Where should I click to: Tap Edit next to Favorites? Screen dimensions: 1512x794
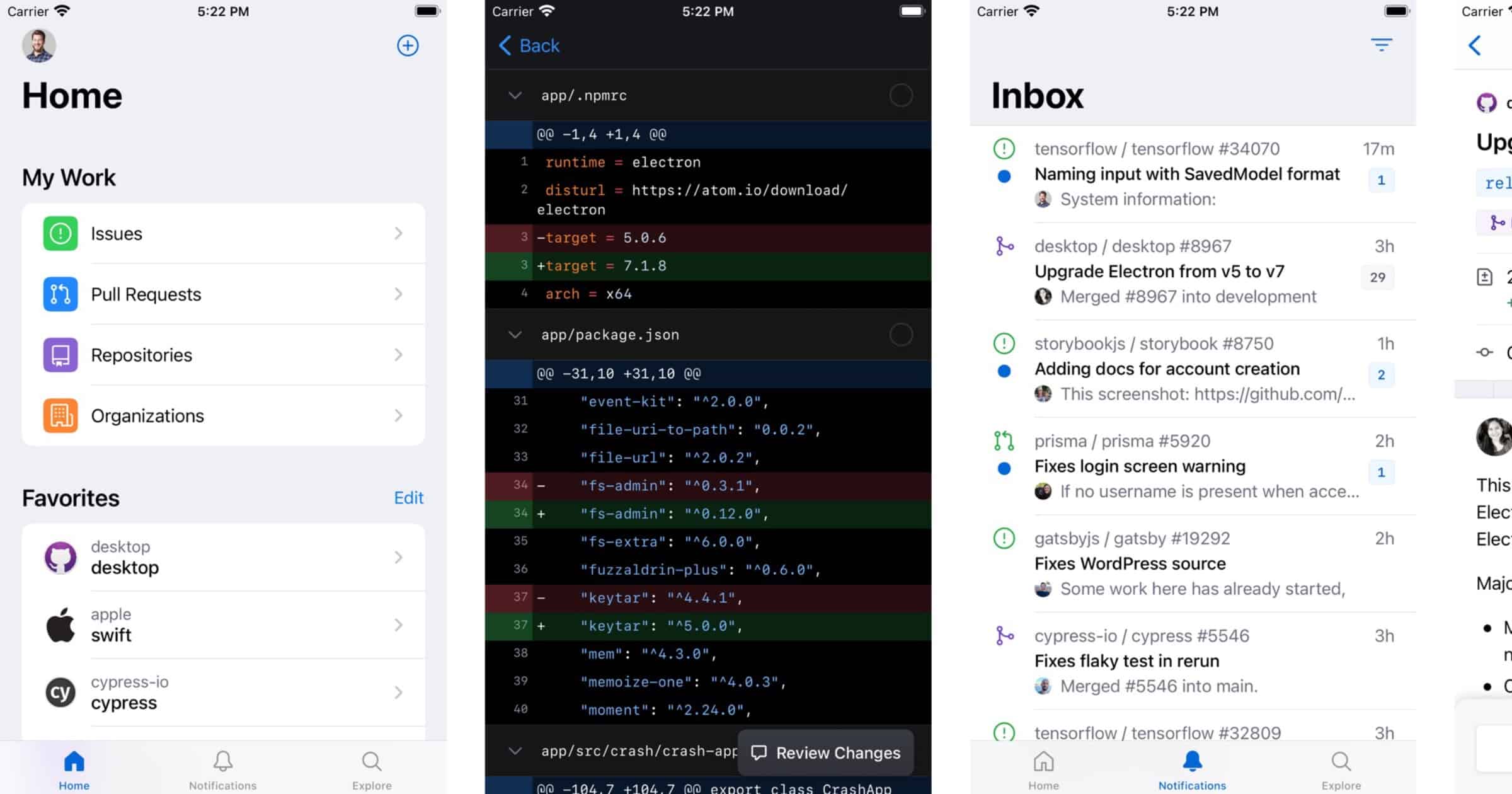[408, 498]
